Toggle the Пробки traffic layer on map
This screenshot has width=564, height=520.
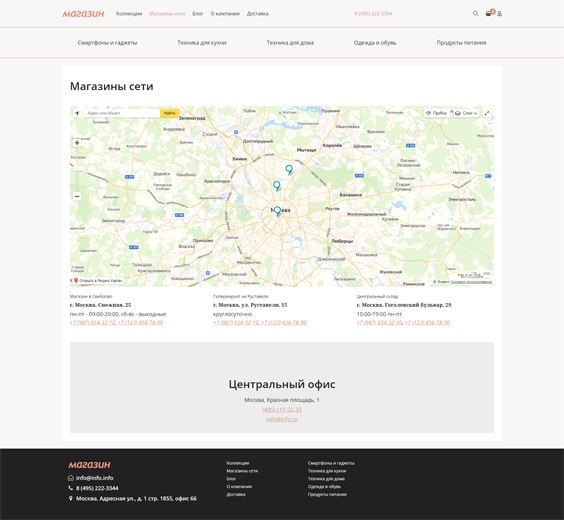coord(436,113)
